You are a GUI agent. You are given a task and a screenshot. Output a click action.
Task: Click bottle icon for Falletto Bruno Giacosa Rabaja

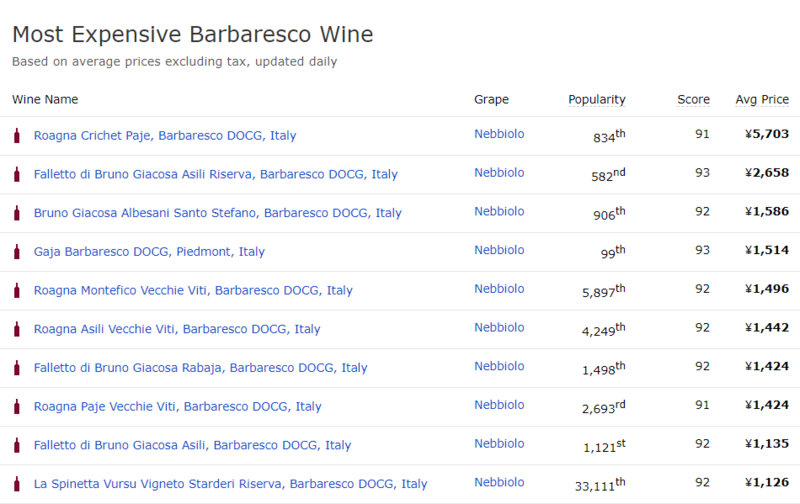pyautogui.click(x=16, y=368)
